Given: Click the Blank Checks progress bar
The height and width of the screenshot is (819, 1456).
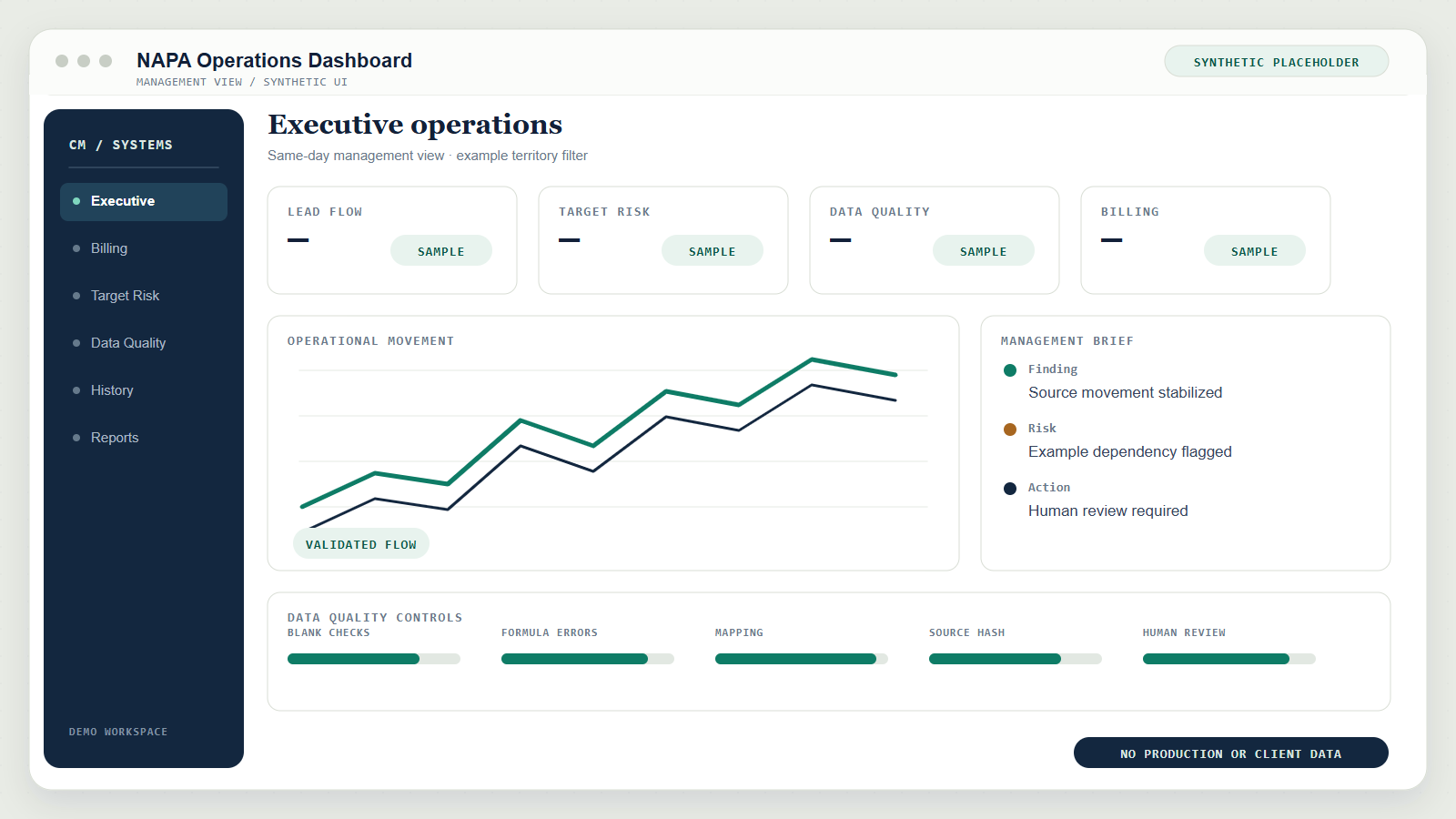Looking at the screenshot, I should [374, 659].
